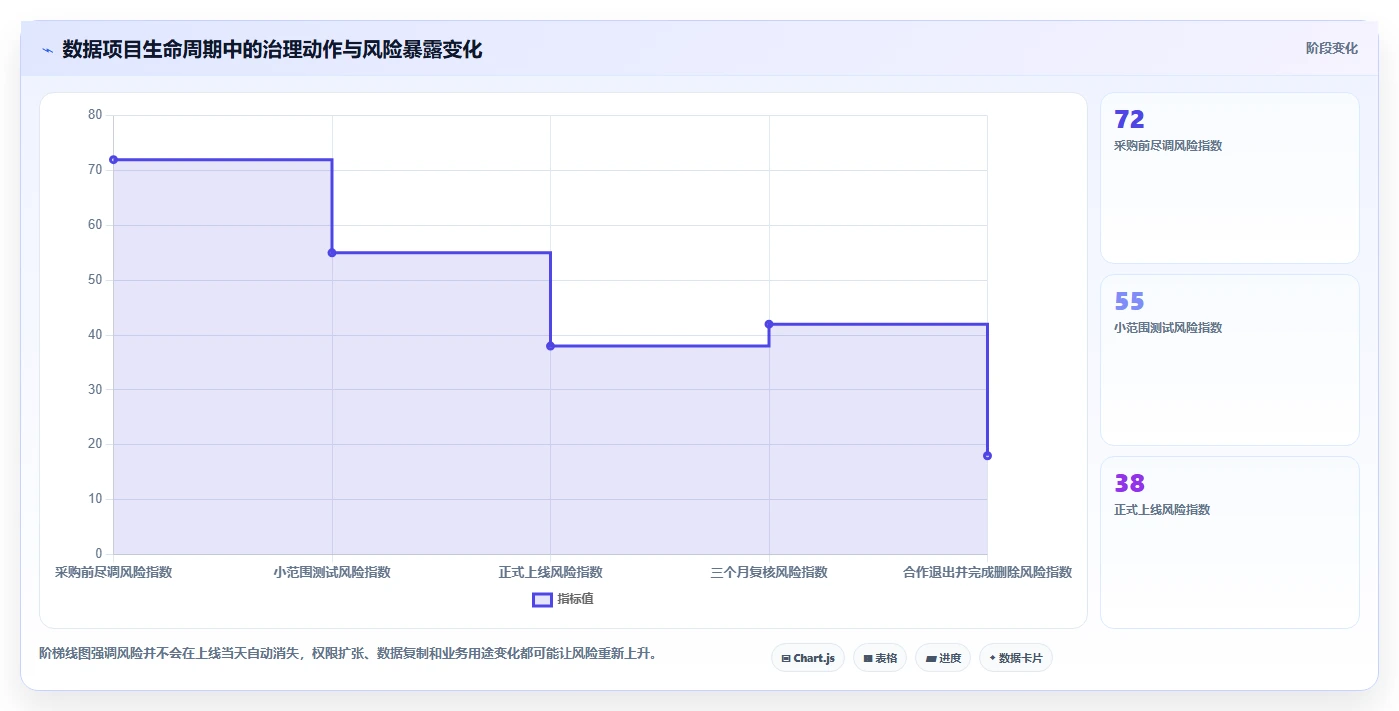Click card caption 小范围测试风险指数
1399x711 pixels.
click(x=1168, y=328)
